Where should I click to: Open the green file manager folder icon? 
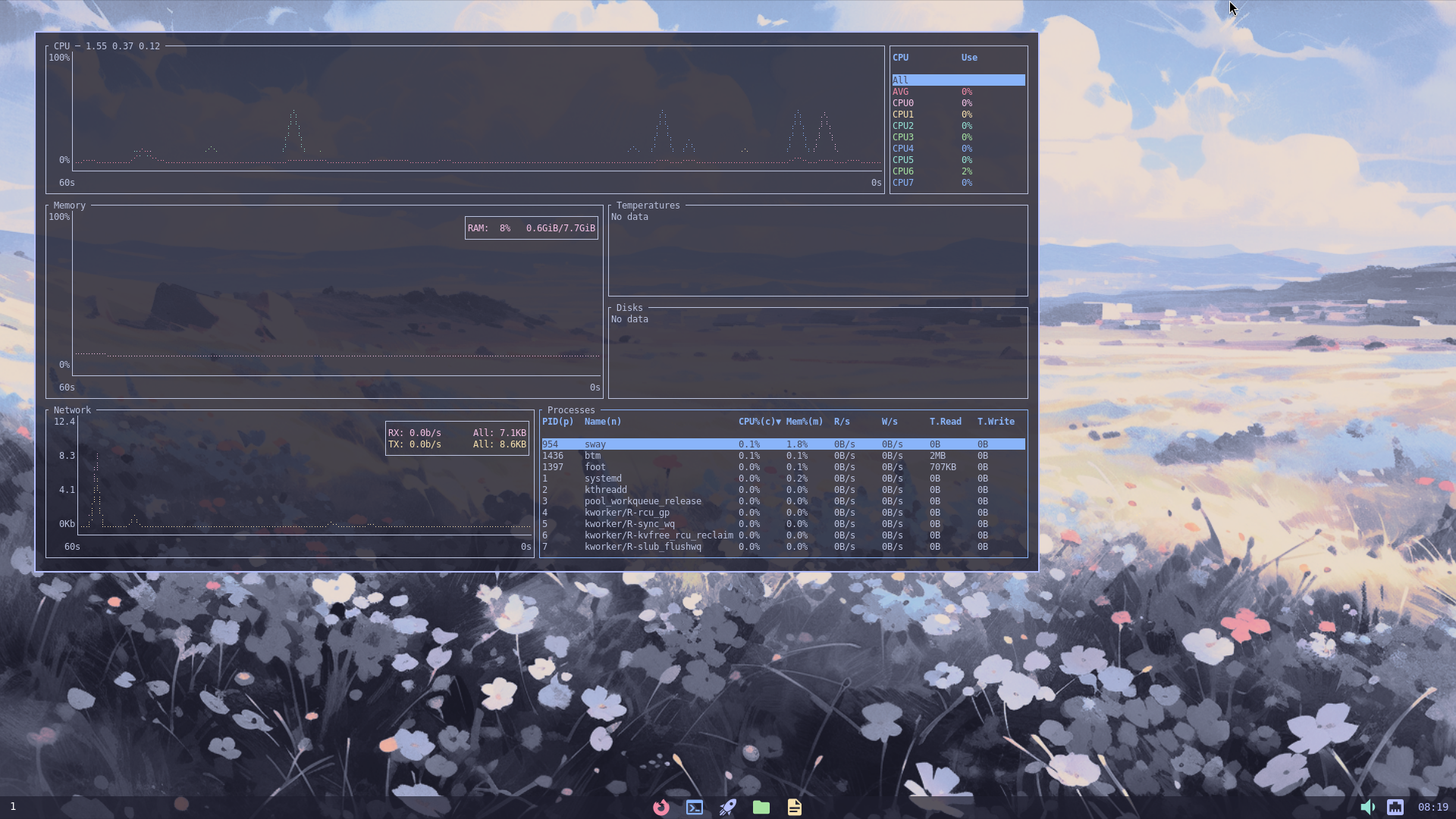pyautogui.click(x=761, y=807)
